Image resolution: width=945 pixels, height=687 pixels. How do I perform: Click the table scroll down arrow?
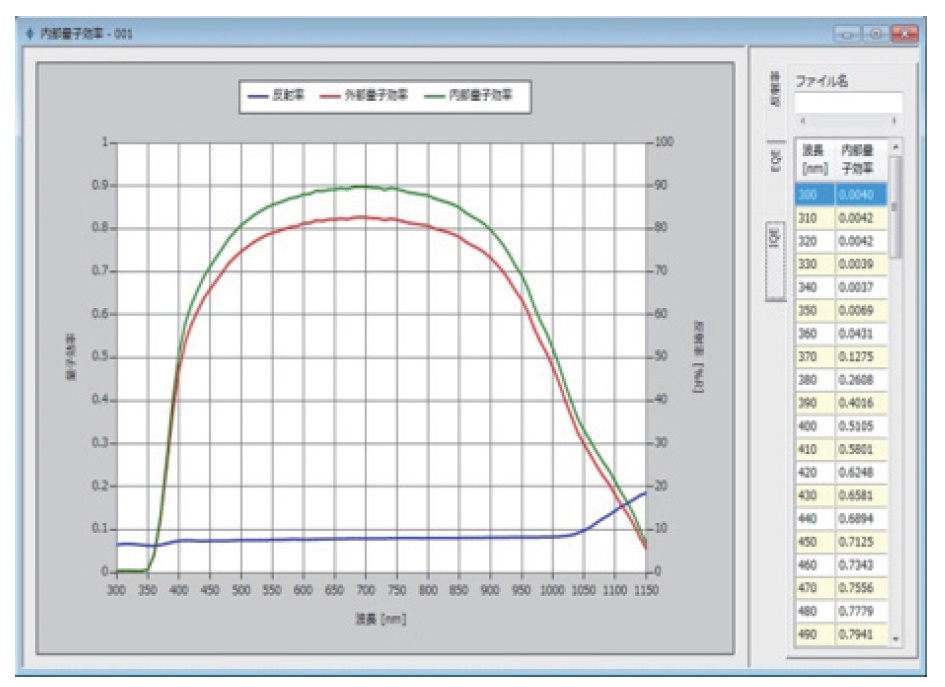click(x=896, y=639)
